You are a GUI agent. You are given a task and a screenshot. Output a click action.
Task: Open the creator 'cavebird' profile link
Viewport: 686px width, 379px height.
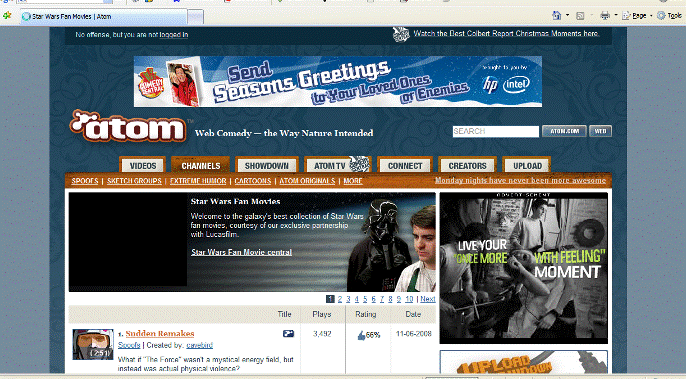tap(200, 345)
